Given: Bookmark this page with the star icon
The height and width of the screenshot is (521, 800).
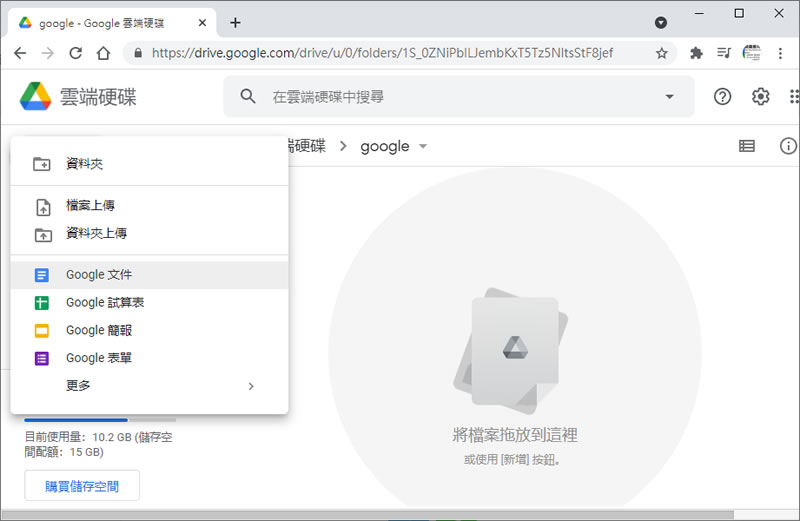Looking at the screenshot, I should (x=662, y=53).
